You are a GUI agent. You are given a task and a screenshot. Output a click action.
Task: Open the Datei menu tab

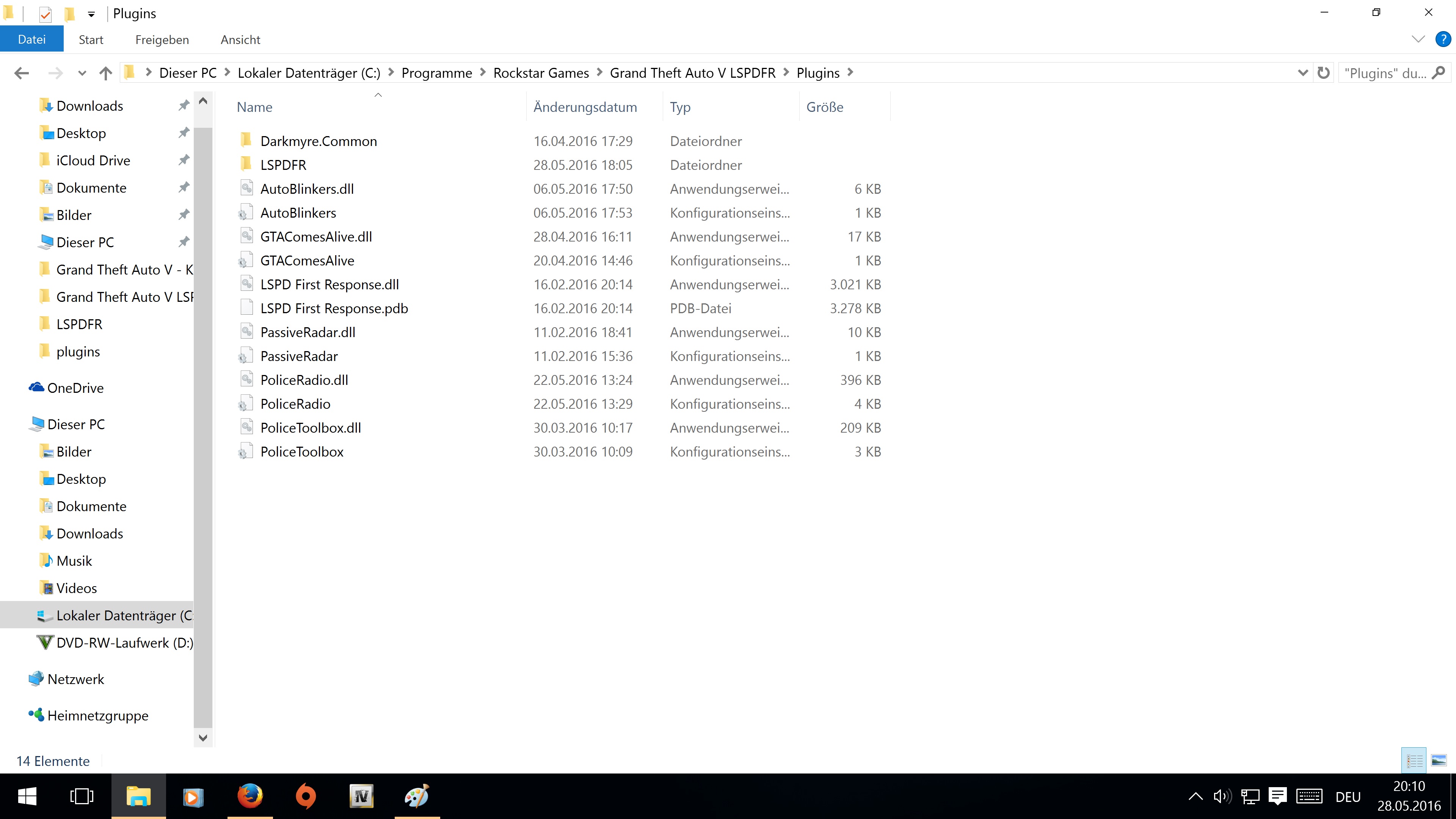(x=31, y=39)
